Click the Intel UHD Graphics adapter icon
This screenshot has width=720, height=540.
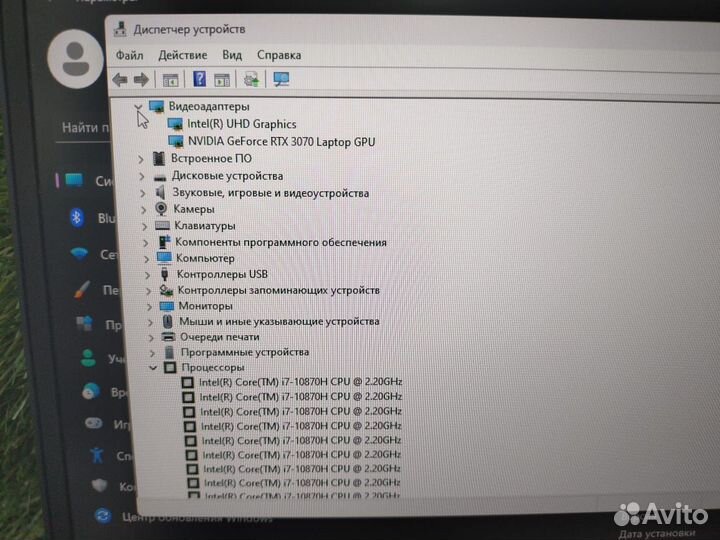pos(175,124)
